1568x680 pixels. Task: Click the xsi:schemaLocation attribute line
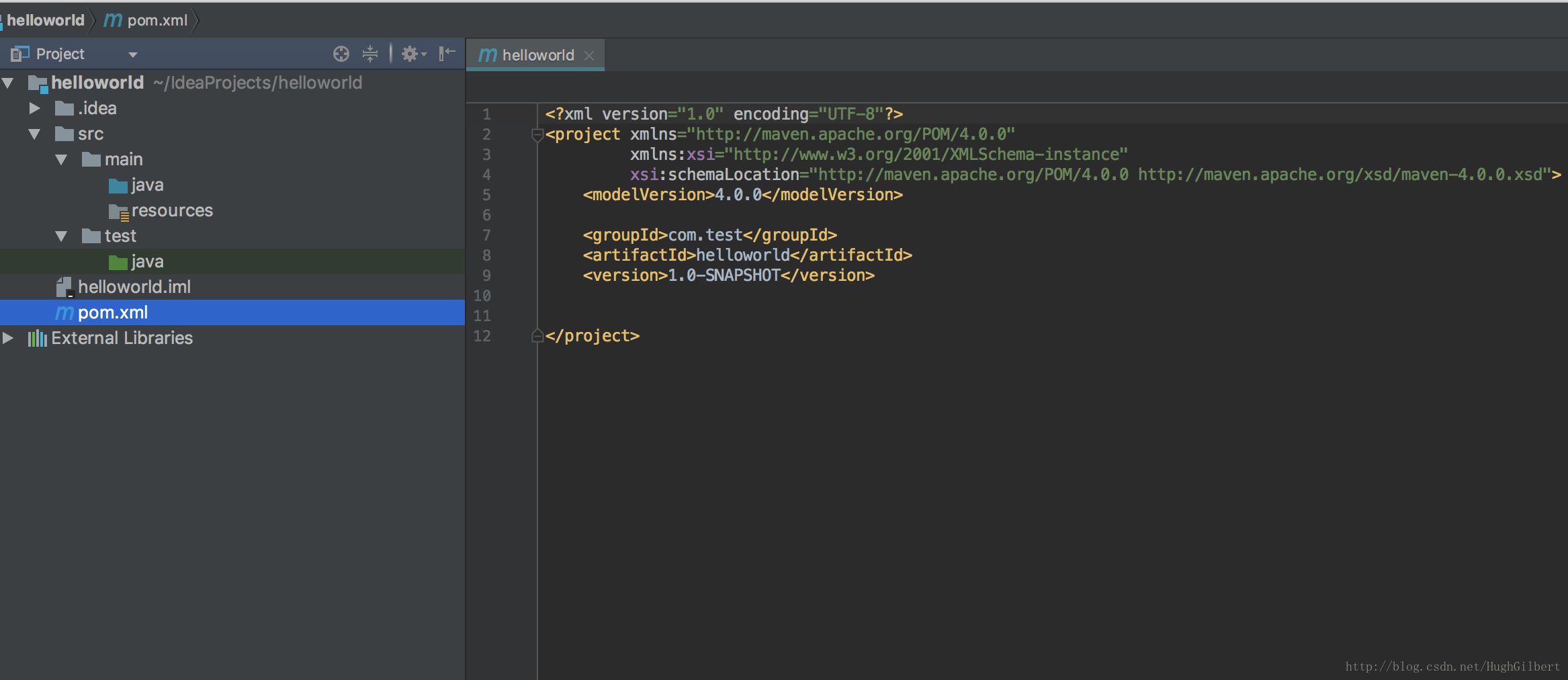click(x=1096, y=175)
